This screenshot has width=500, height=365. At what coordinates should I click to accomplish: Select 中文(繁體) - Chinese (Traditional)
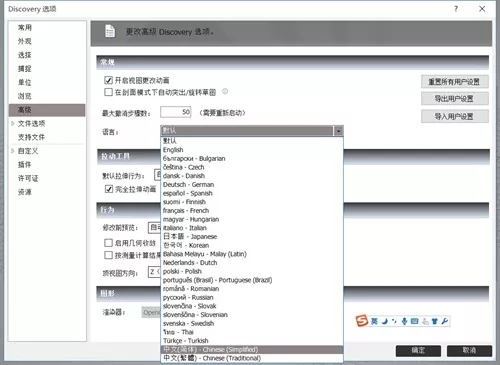tap(252, 358)
